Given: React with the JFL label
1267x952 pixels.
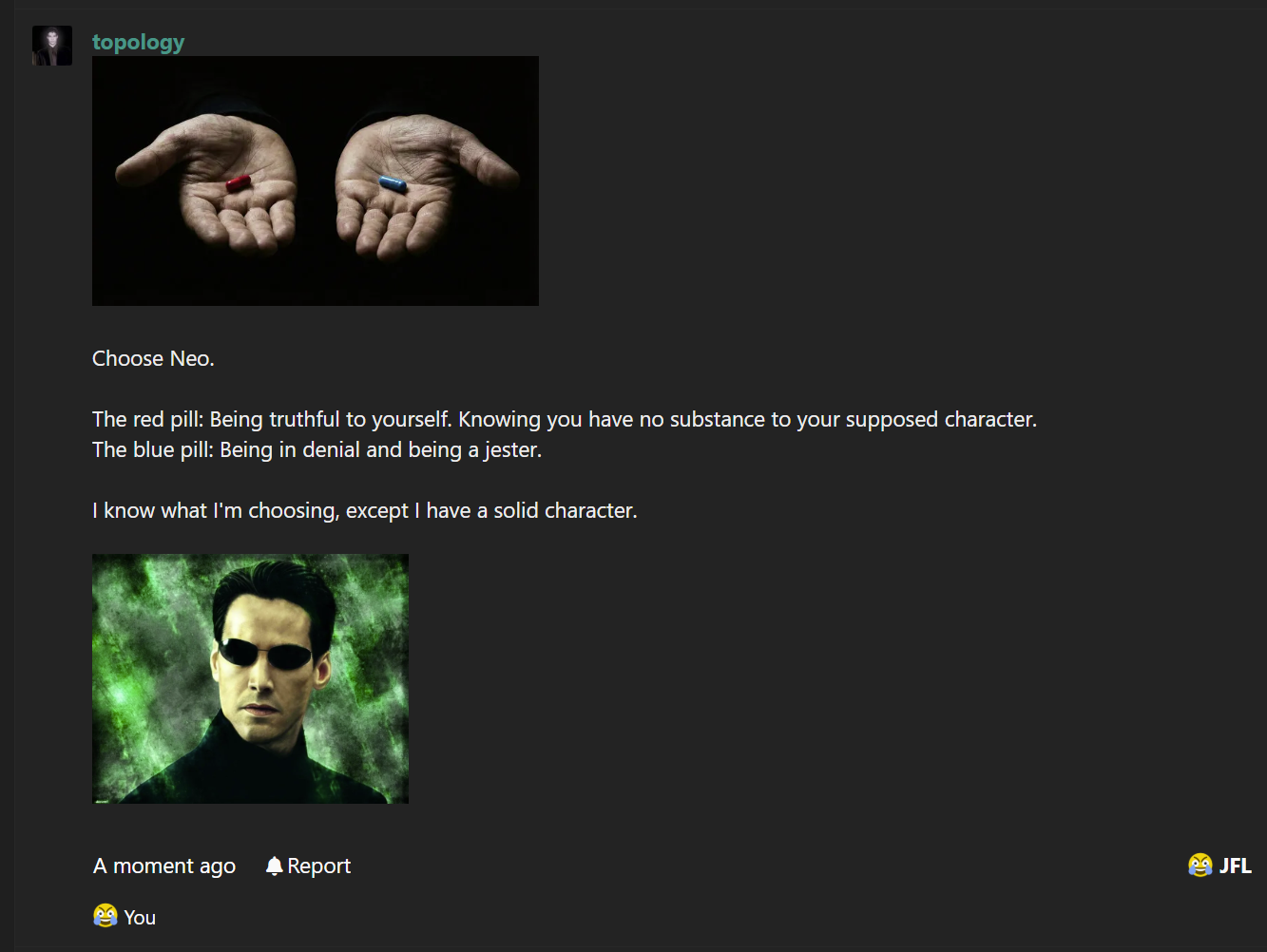Looking at the screenshot, I should tap(1236, 866).
